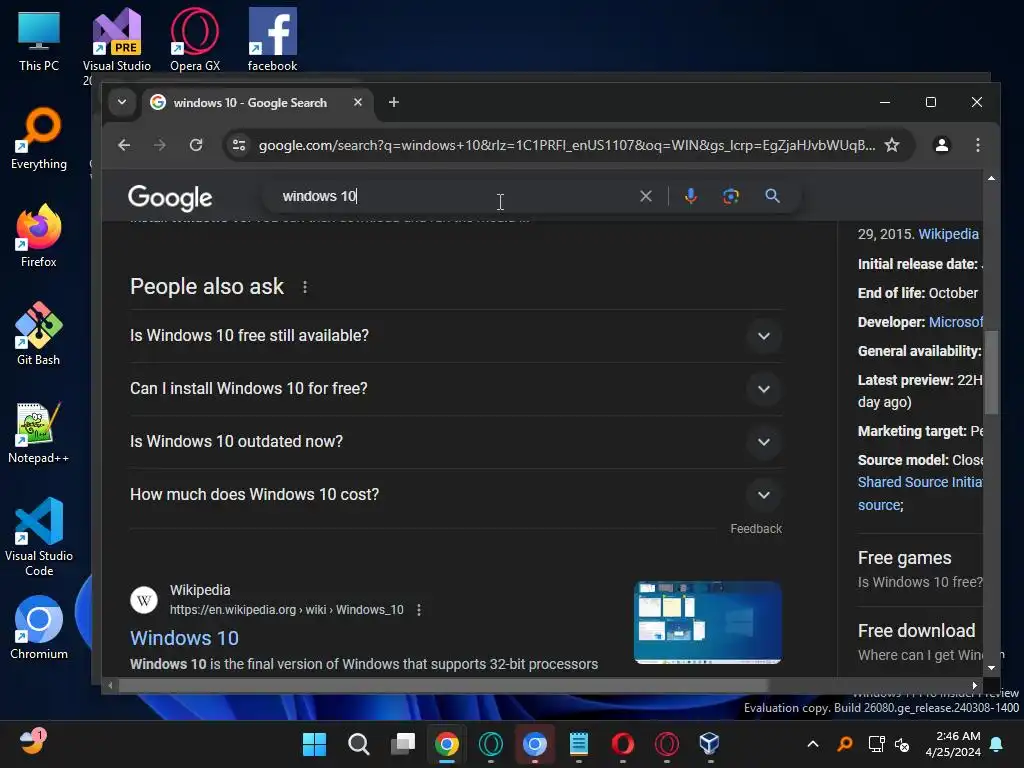Open Chrome tab search dropdown
The width and height of the screenshot is (1024, 768).
pos(121,103)
